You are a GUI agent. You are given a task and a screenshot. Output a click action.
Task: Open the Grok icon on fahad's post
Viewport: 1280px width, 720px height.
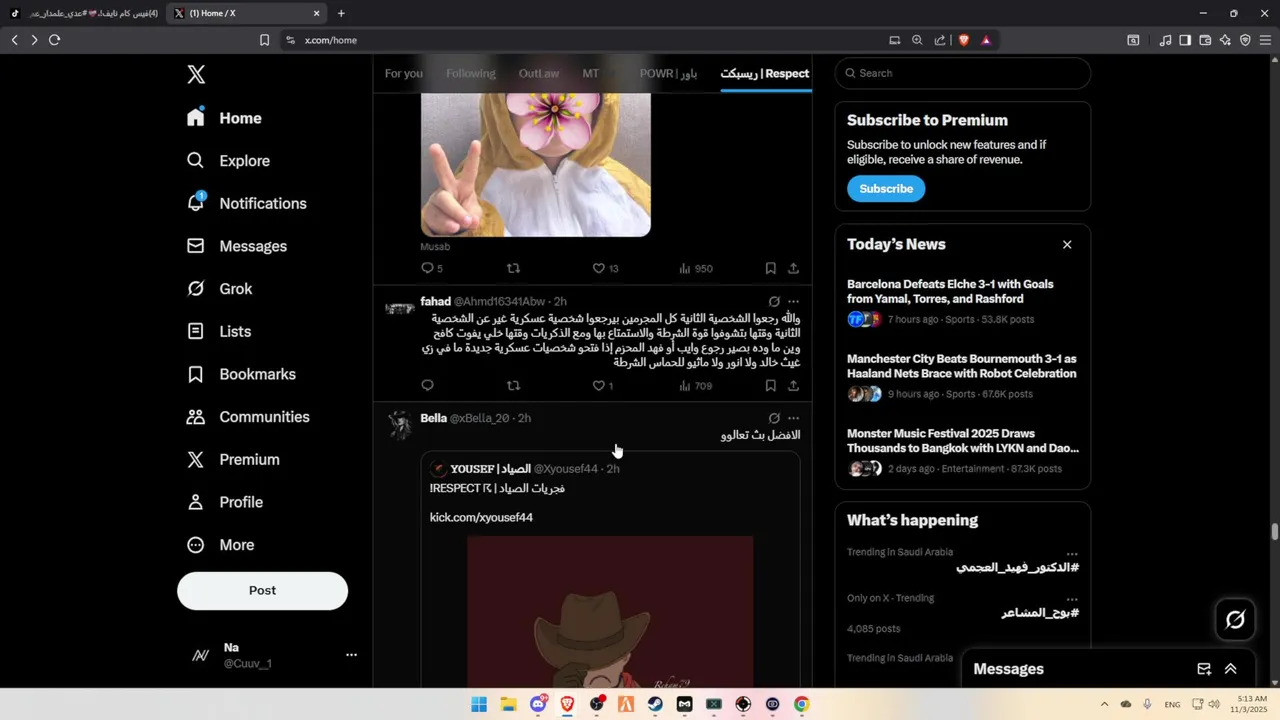(773, 301)
